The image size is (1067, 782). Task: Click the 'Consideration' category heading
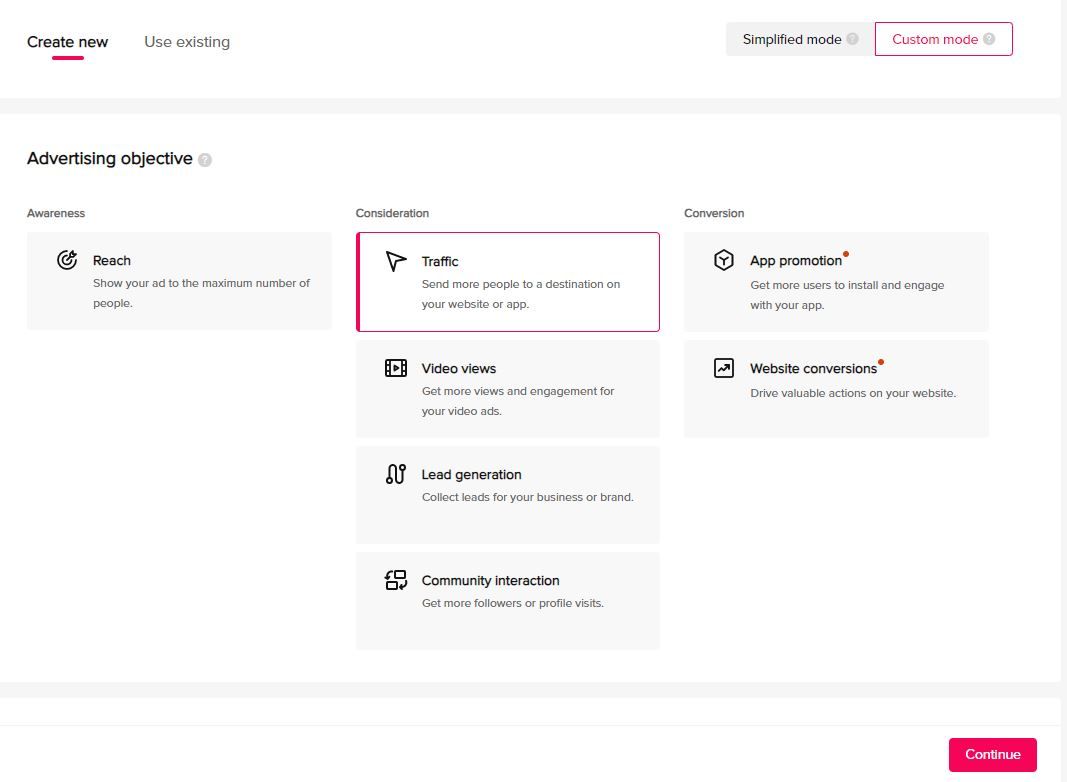coord(392,213)
